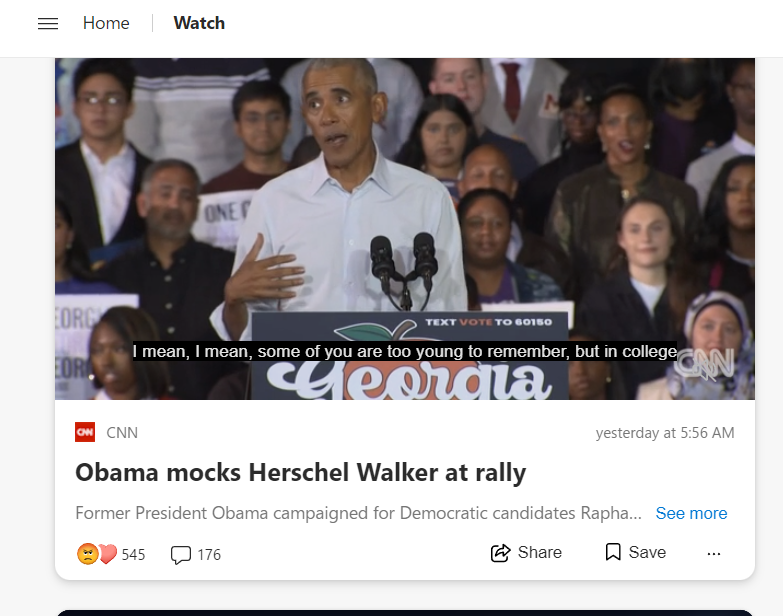Expand the description with See more
783x616 pixels.
(x=691, y=513)
